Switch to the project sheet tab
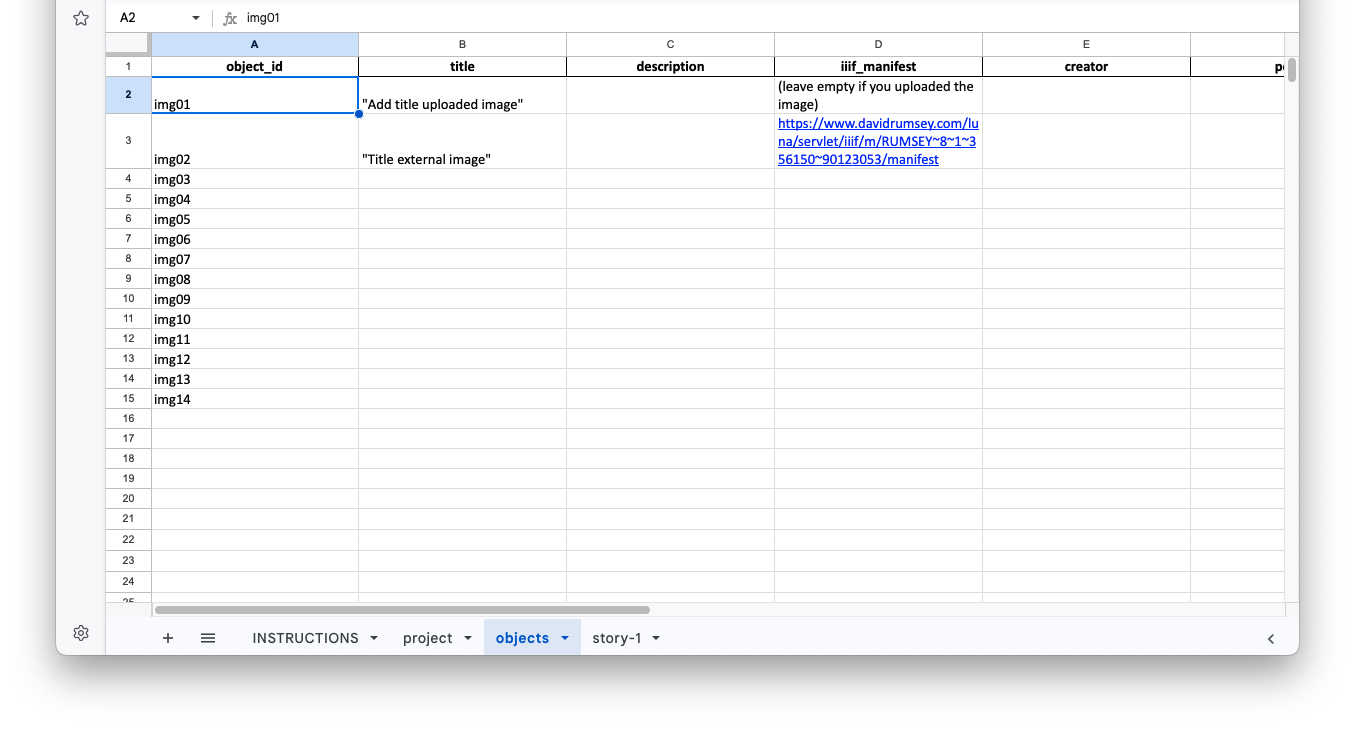The image size is (1355, 729). pyautogui.click(x=427, y=637)
